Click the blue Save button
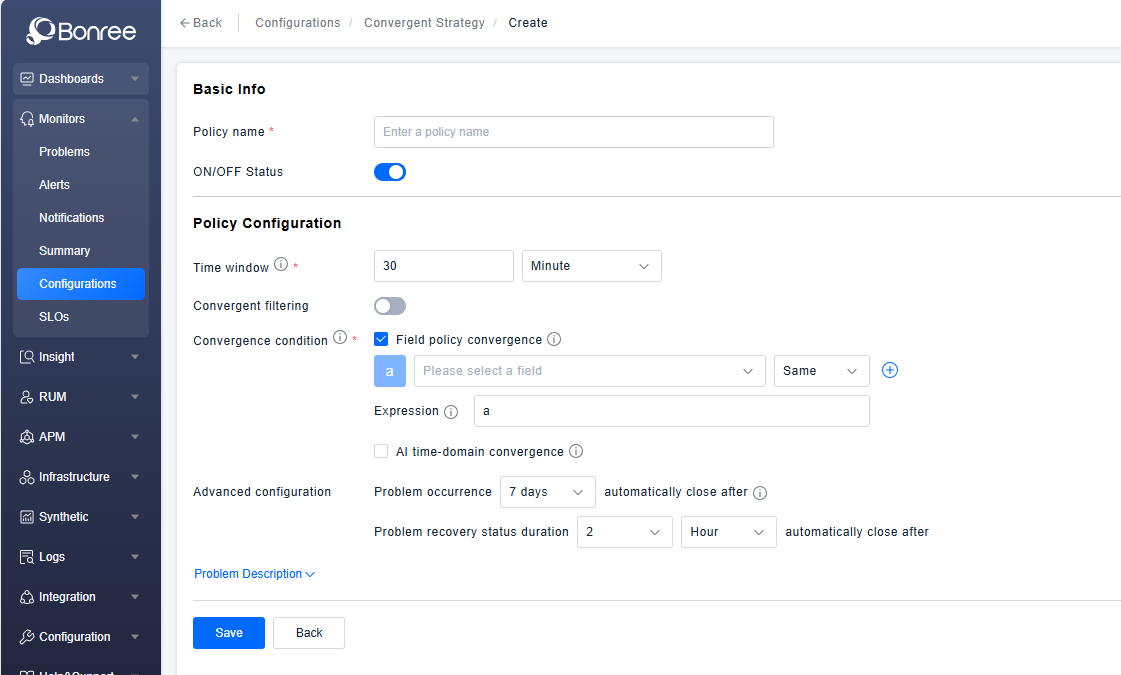 [x=229, y=633]
